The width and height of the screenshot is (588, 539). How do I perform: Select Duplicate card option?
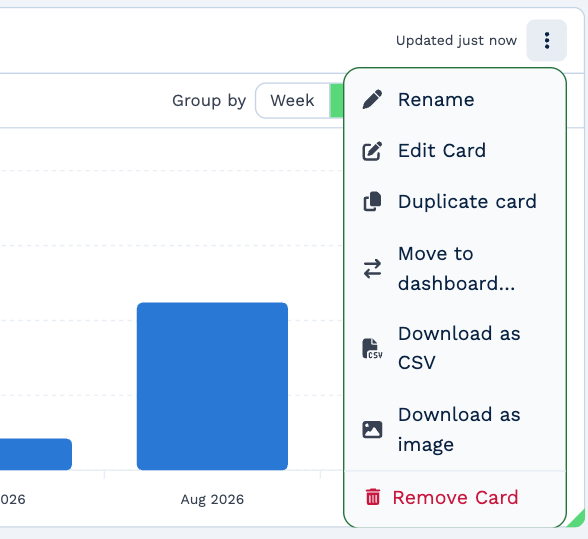pos(454,202)
